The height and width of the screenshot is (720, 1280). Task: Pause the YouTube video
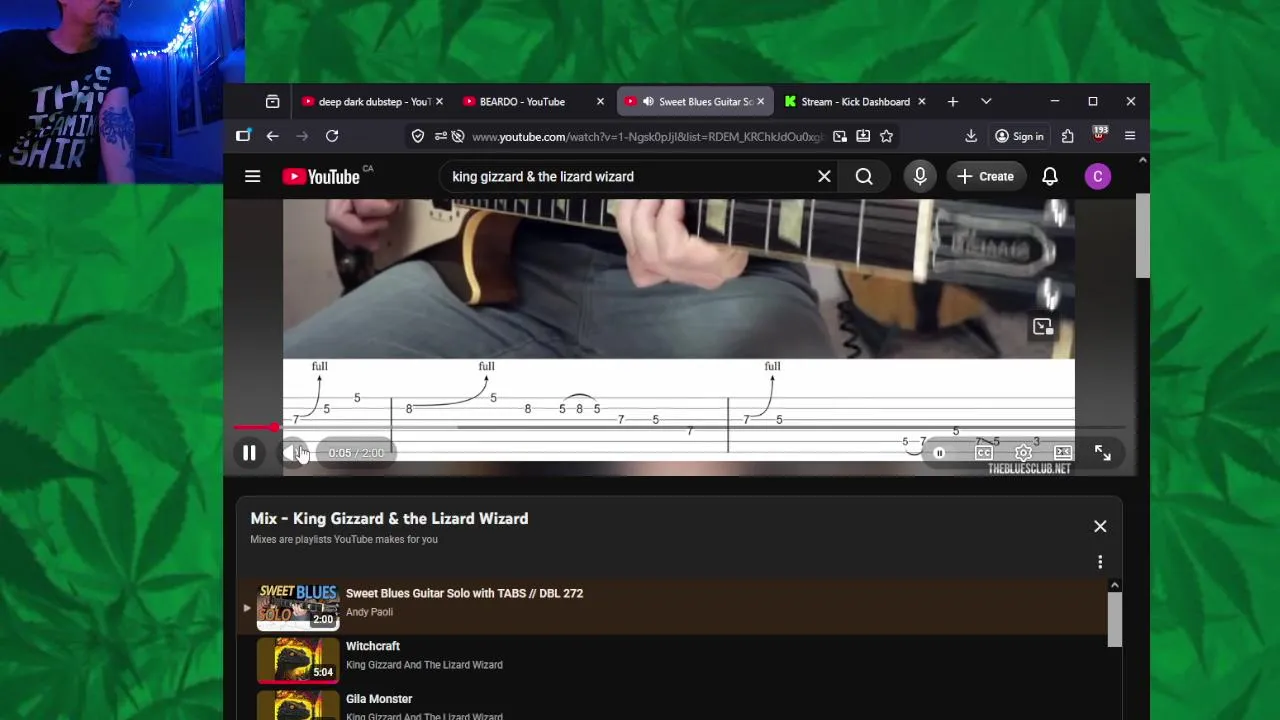point(249,453)
